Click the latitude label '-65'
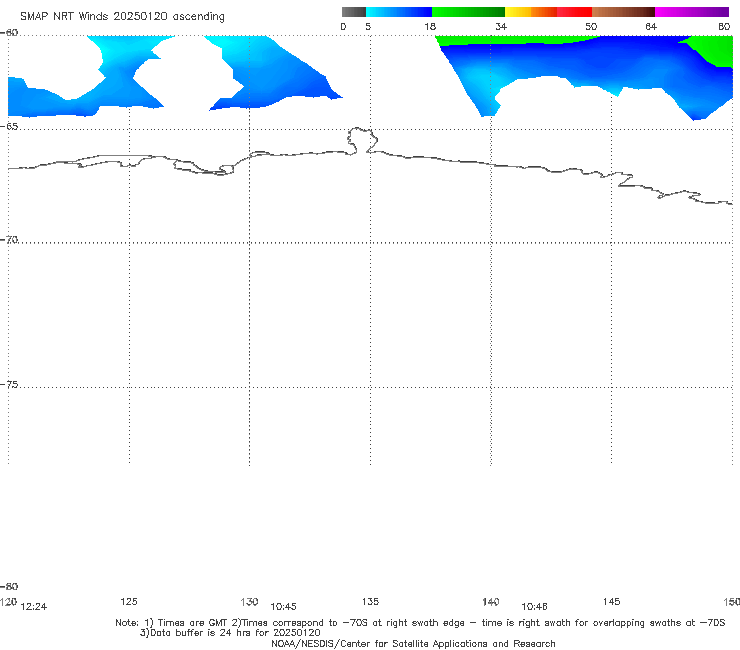Image resolution: width=740 pixels, height=650 pixels. [x=9, y=127]
